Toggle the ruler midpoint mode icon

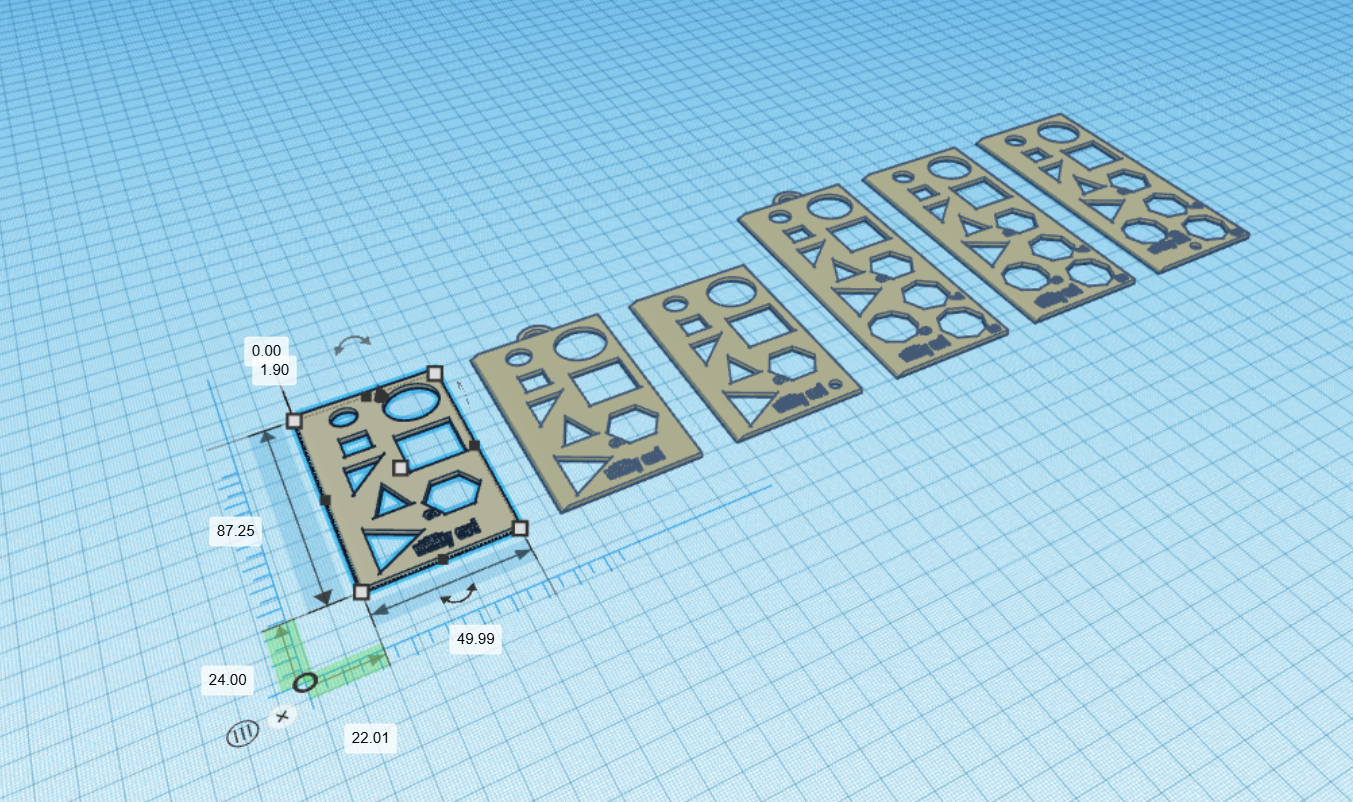[x=243, y=733]
